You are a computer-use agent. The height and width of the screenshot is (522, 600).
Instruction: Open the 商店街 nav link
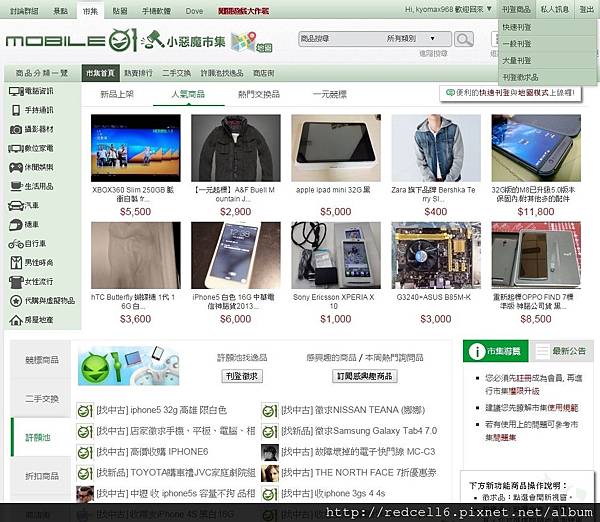click(x=264, y=73)
